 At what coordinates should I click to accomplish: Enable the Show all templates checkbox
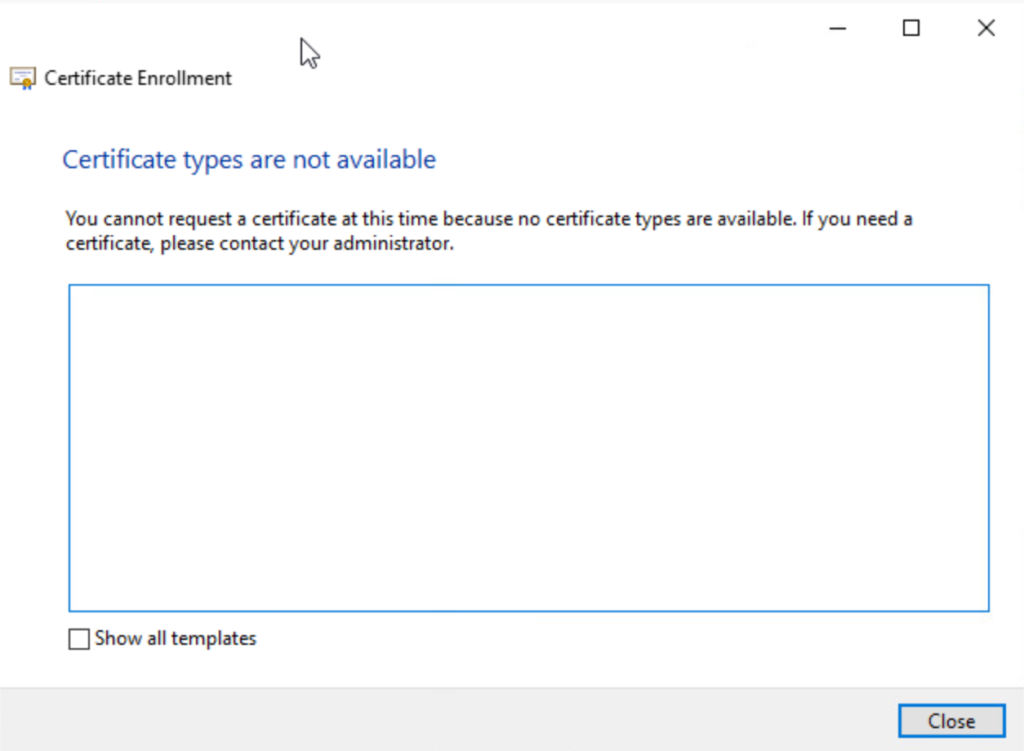click(79, 639)
